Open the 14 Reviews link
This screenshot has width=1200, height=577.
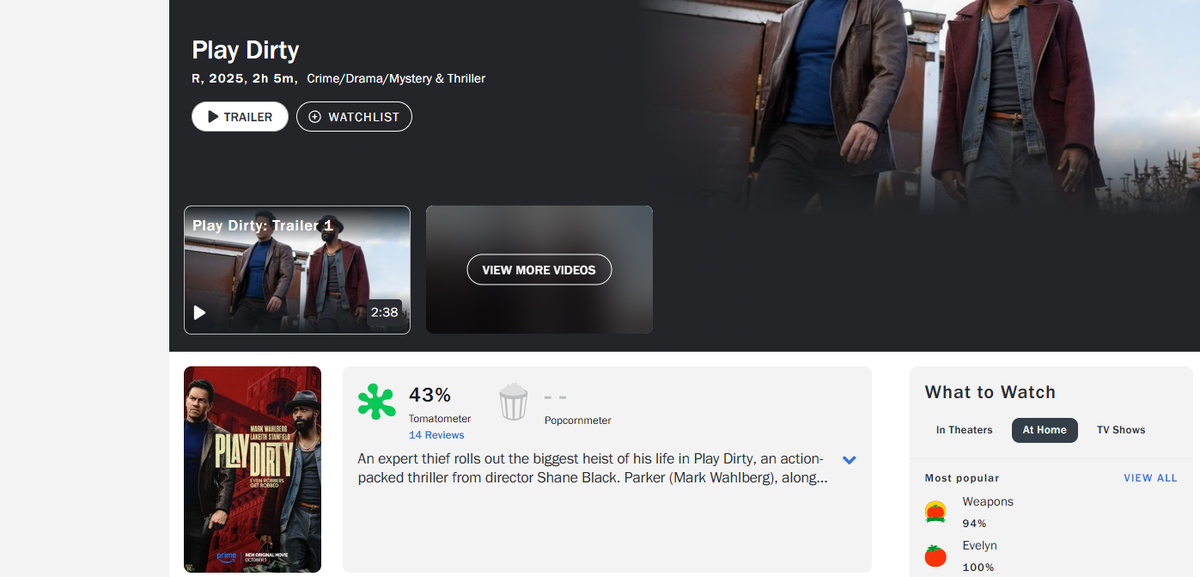436,435
